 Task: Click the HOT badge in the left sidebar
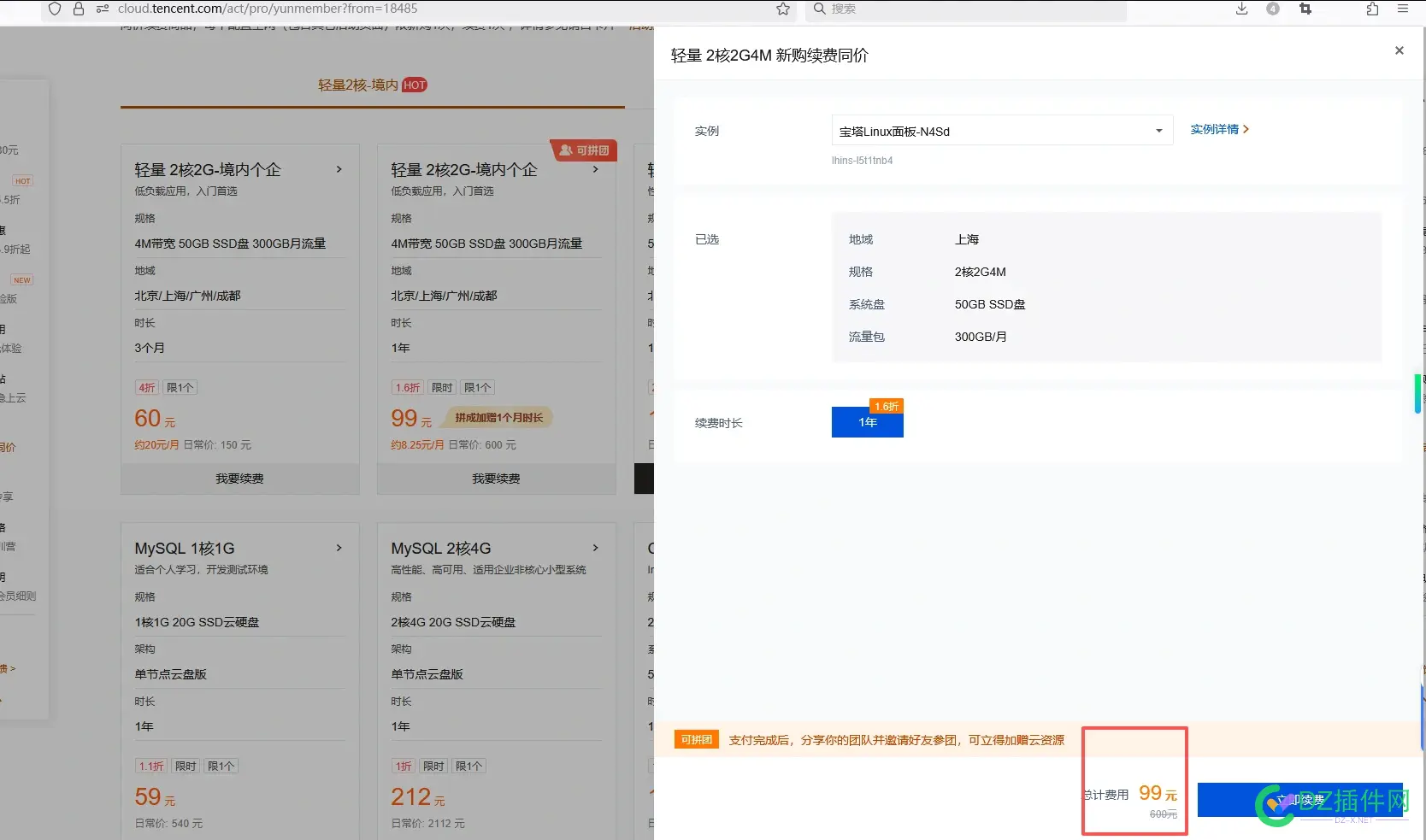click(x=23, y=181)
